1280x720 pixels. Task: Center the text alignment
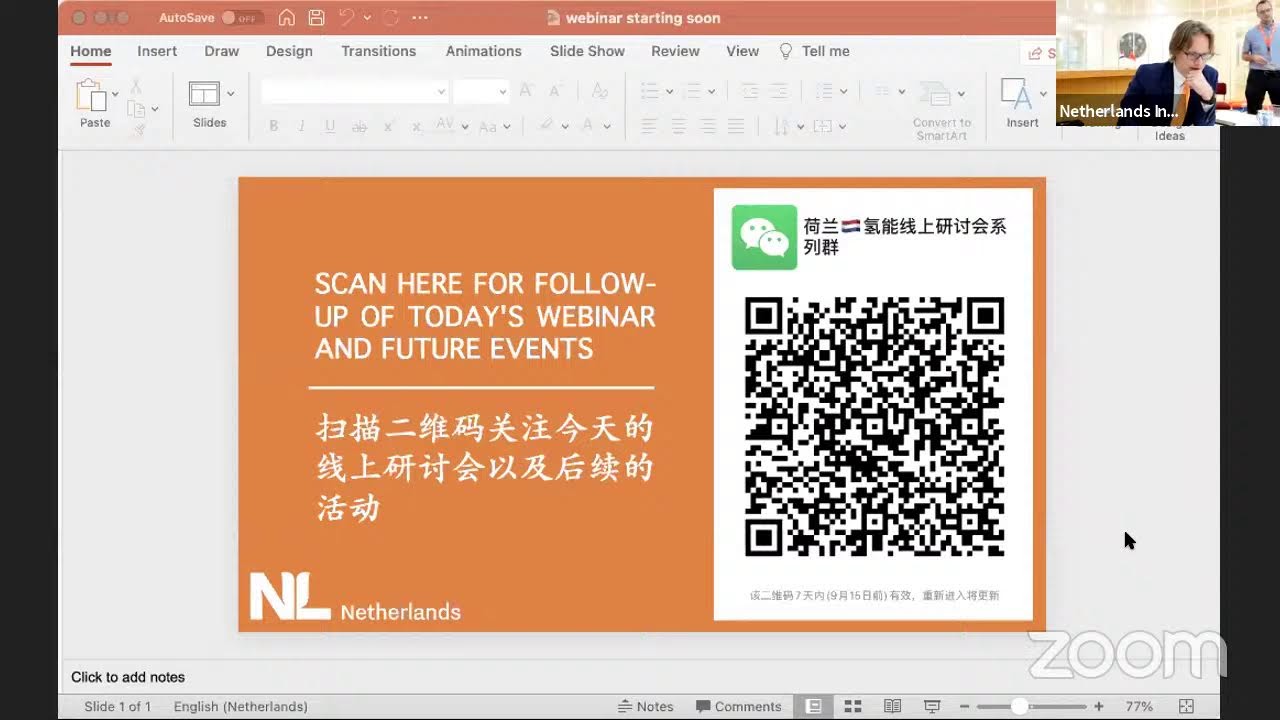click(x=679, y=126)
